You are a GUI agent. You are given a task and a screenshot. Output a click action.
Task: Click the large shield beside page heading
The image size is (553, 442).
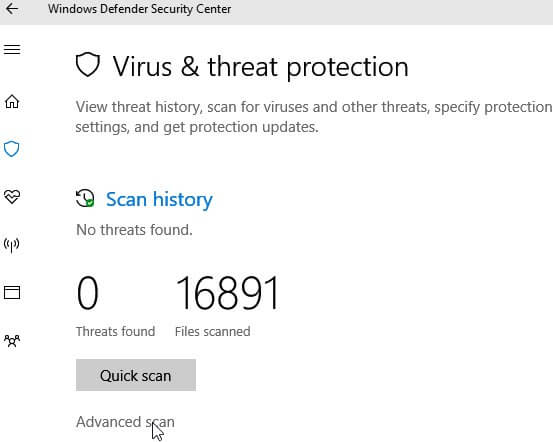88,65
